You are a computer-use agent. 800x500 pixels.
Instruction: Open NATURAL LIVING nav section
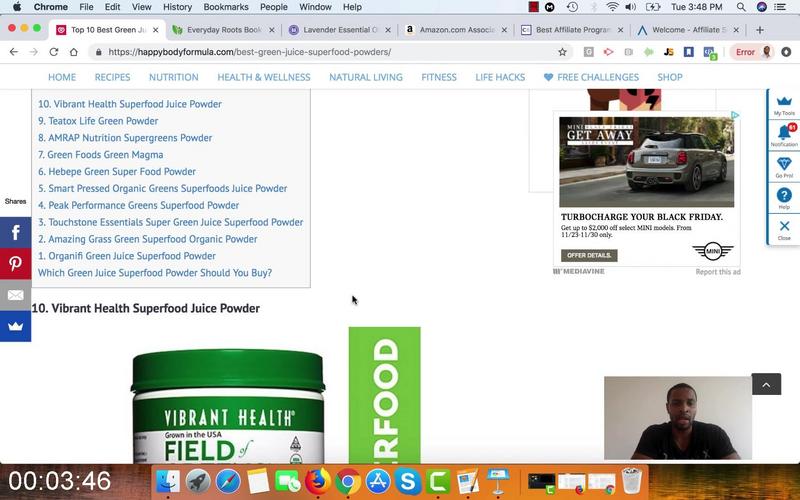click(366, 77)
